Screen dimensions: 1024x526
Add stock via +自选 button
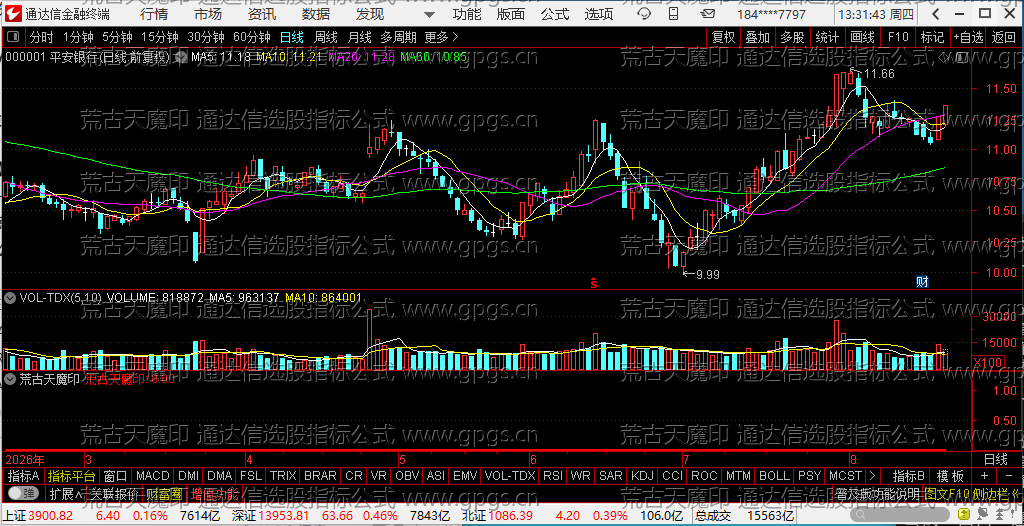(968, 37)
